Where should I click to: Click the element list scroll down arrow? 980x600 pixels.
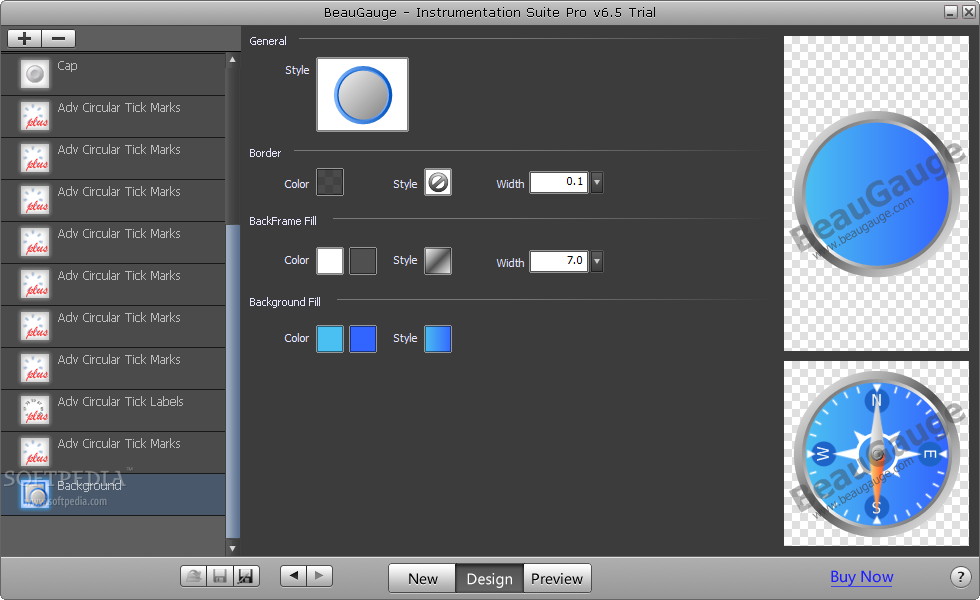coord(232,549)
